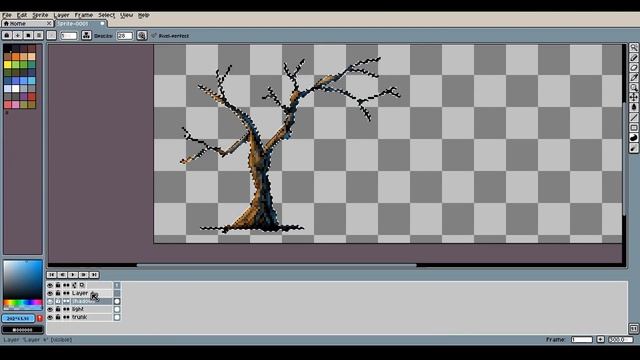This screenshot has width=640, height=360.
Task: Click onion skin icon in timeline header
Action: coord(82,285)
